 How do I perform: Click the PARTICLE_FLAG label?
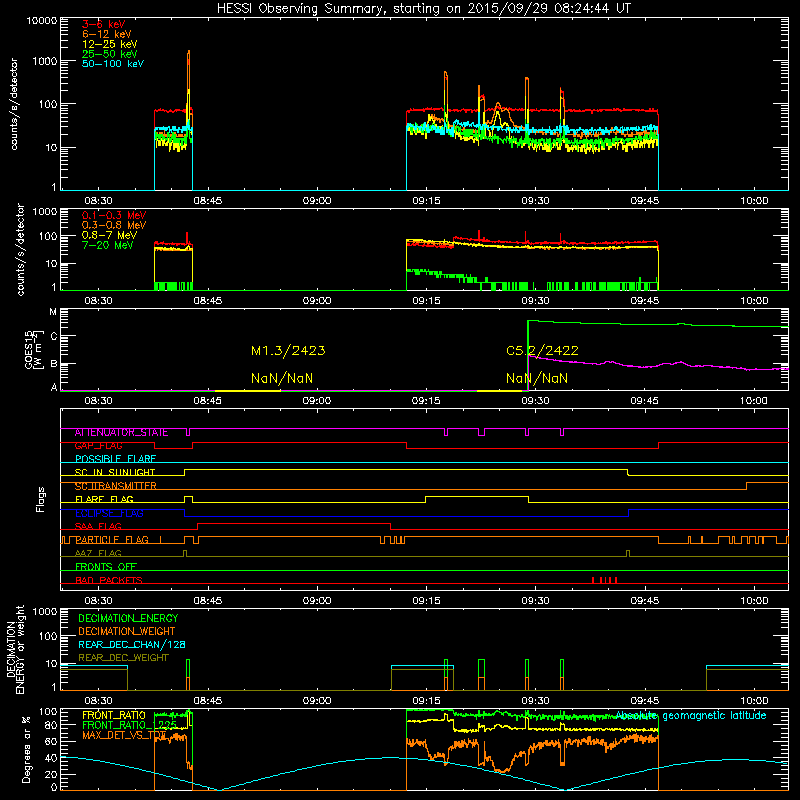pos(112,540)
